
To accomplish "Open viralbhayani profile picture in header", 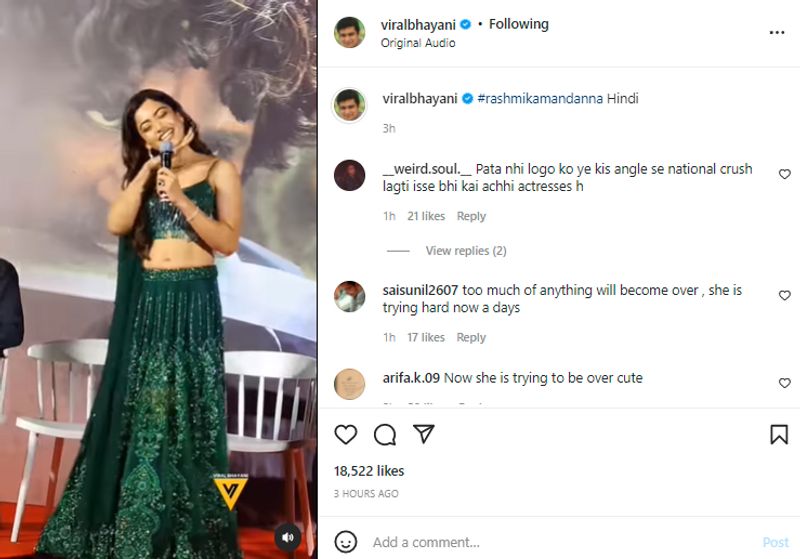I will coord(349,32).
